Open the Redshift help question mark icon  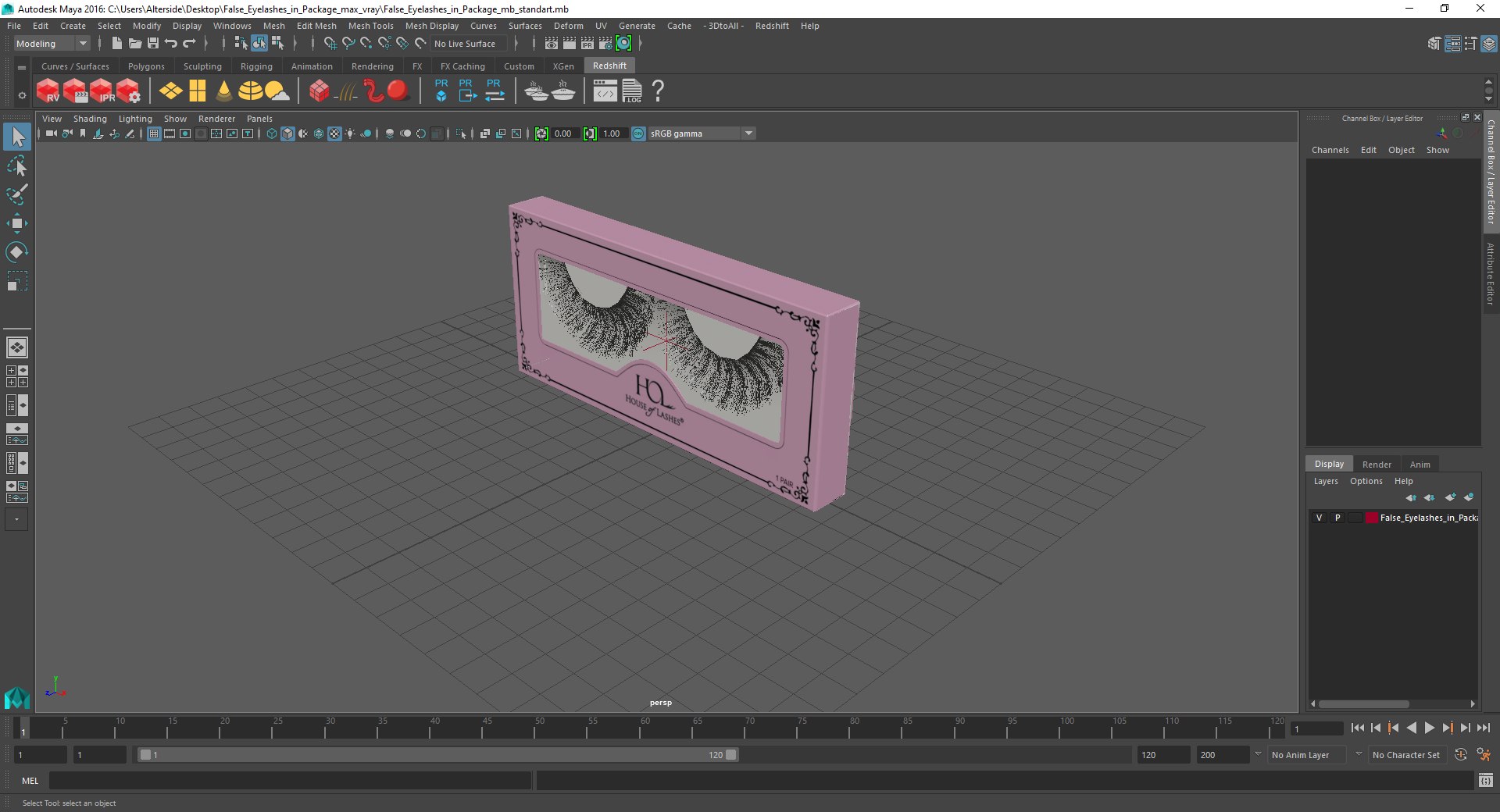pos(659,91)
